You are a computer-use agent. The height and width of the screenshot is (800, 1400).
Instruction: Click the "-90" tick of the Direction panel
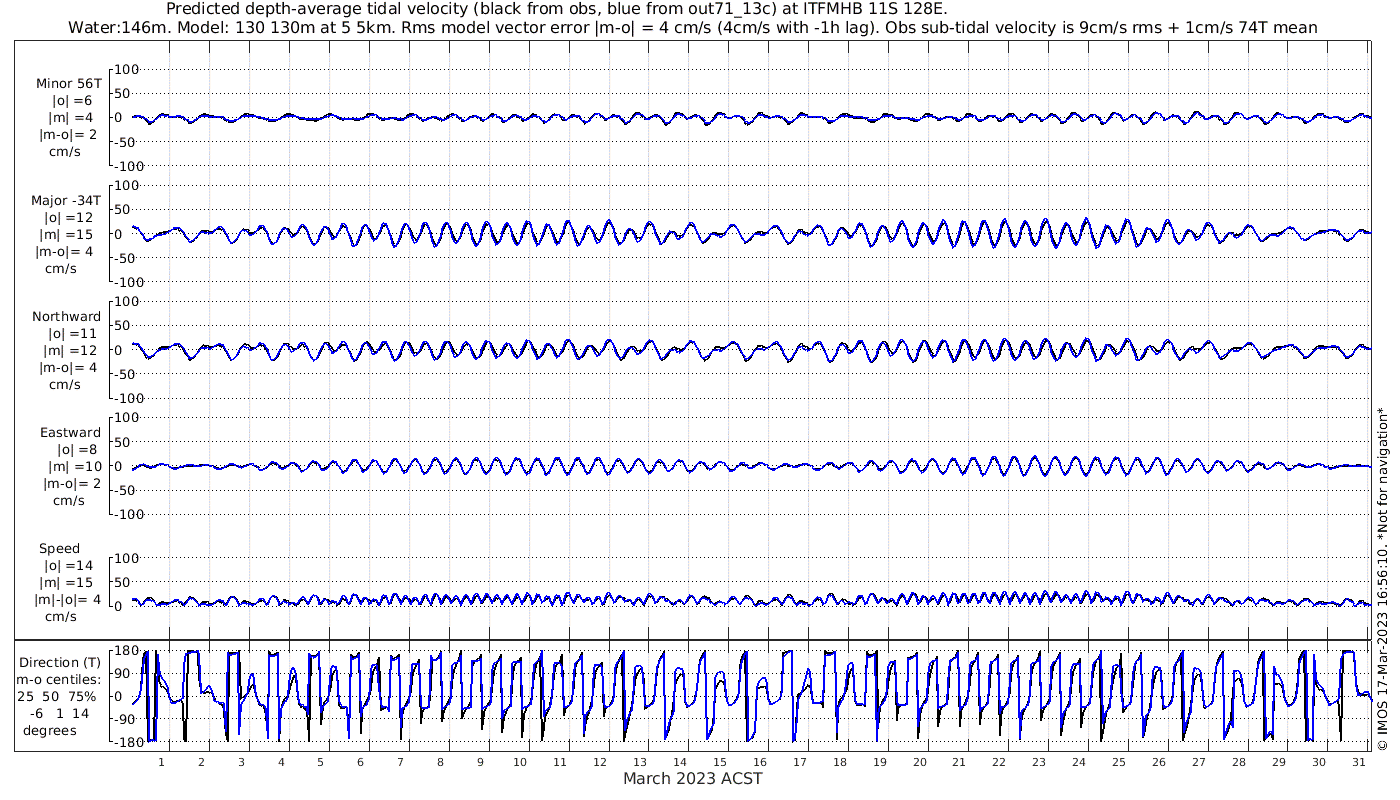point(126,719)
